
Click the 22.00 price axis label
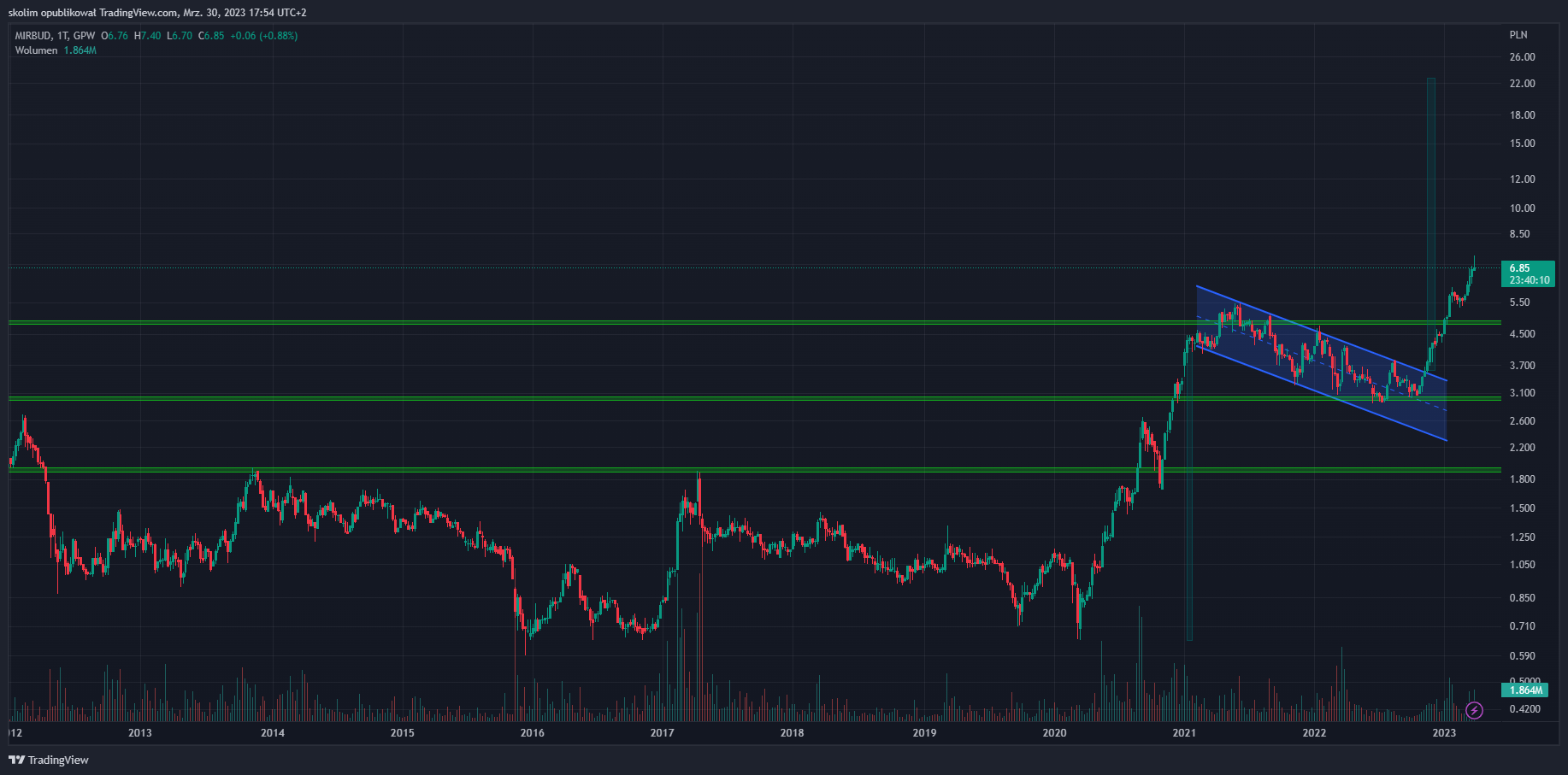pyautogui.click(x=1522, y=84)
